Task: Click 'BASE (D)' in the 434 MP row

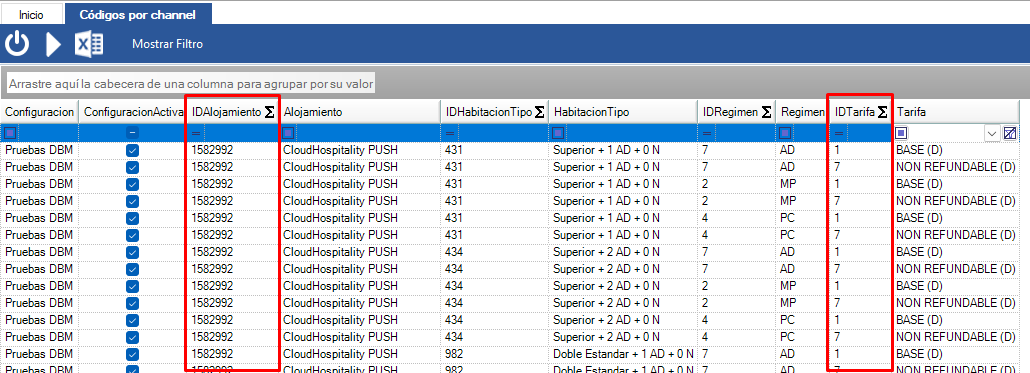Action: click(920, 286)
